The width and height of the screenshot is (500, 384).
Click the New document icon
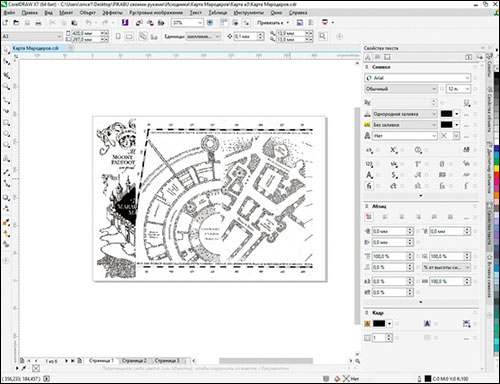pyautogui.click(x=5, y=23)
